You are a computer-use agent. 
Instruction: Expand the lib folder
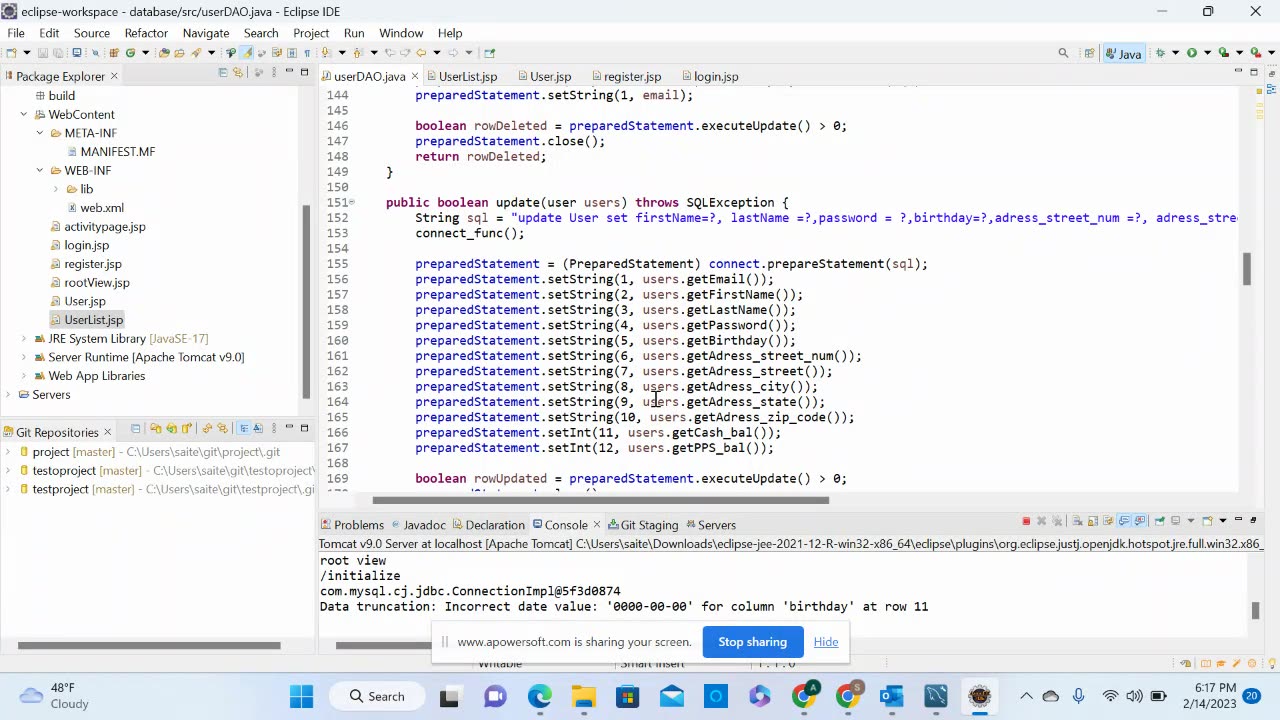point(56,189)
